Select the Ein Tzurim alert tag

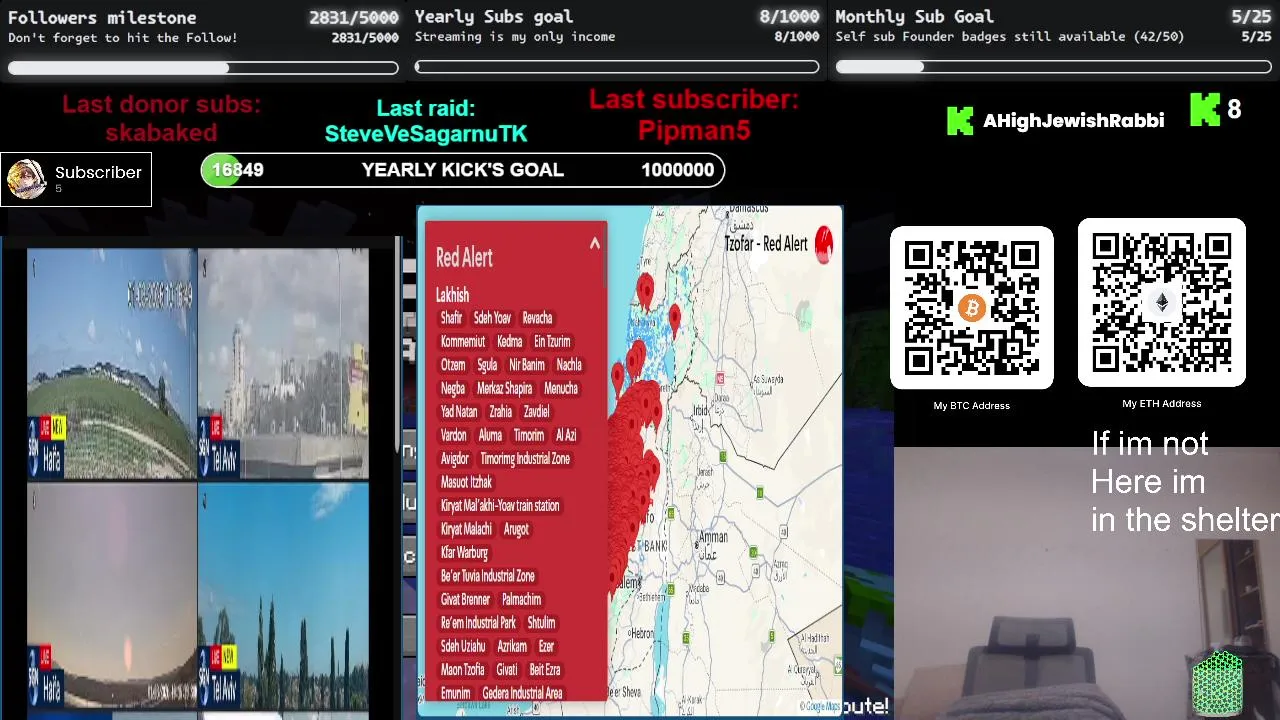(552, 341)
